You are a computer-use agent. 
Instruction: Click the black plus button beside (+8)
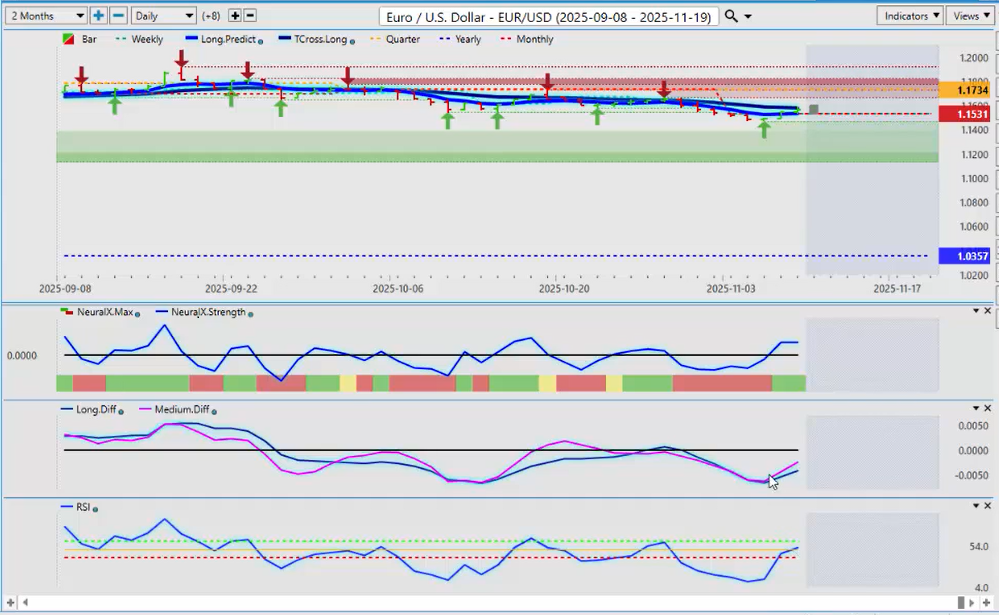click(235, 16)
